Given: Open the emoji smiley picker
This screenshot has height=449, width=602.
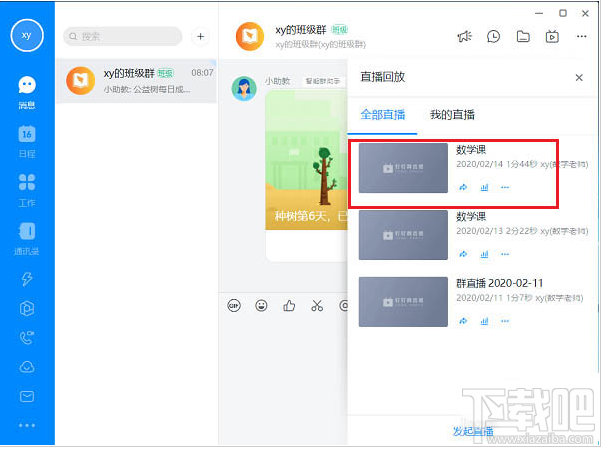Looking at the screenshot, I should pos(261,306).
